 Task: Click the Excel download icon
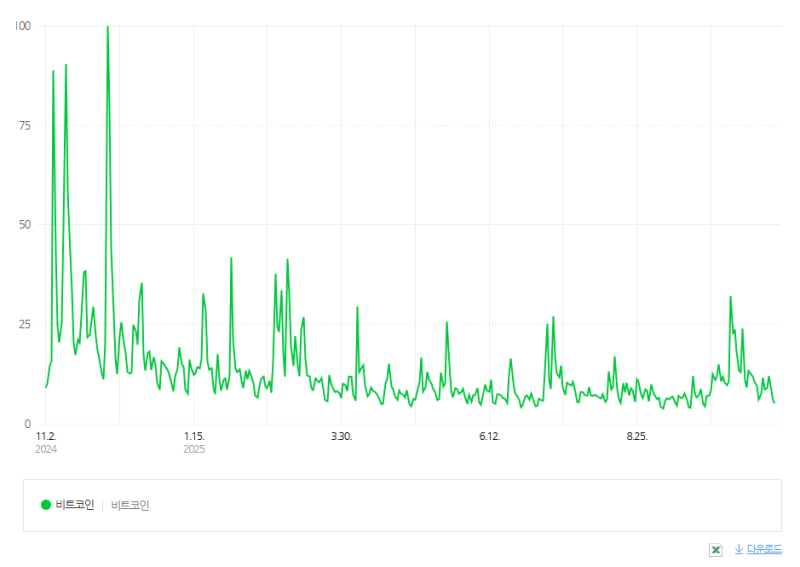pos(716,550)
